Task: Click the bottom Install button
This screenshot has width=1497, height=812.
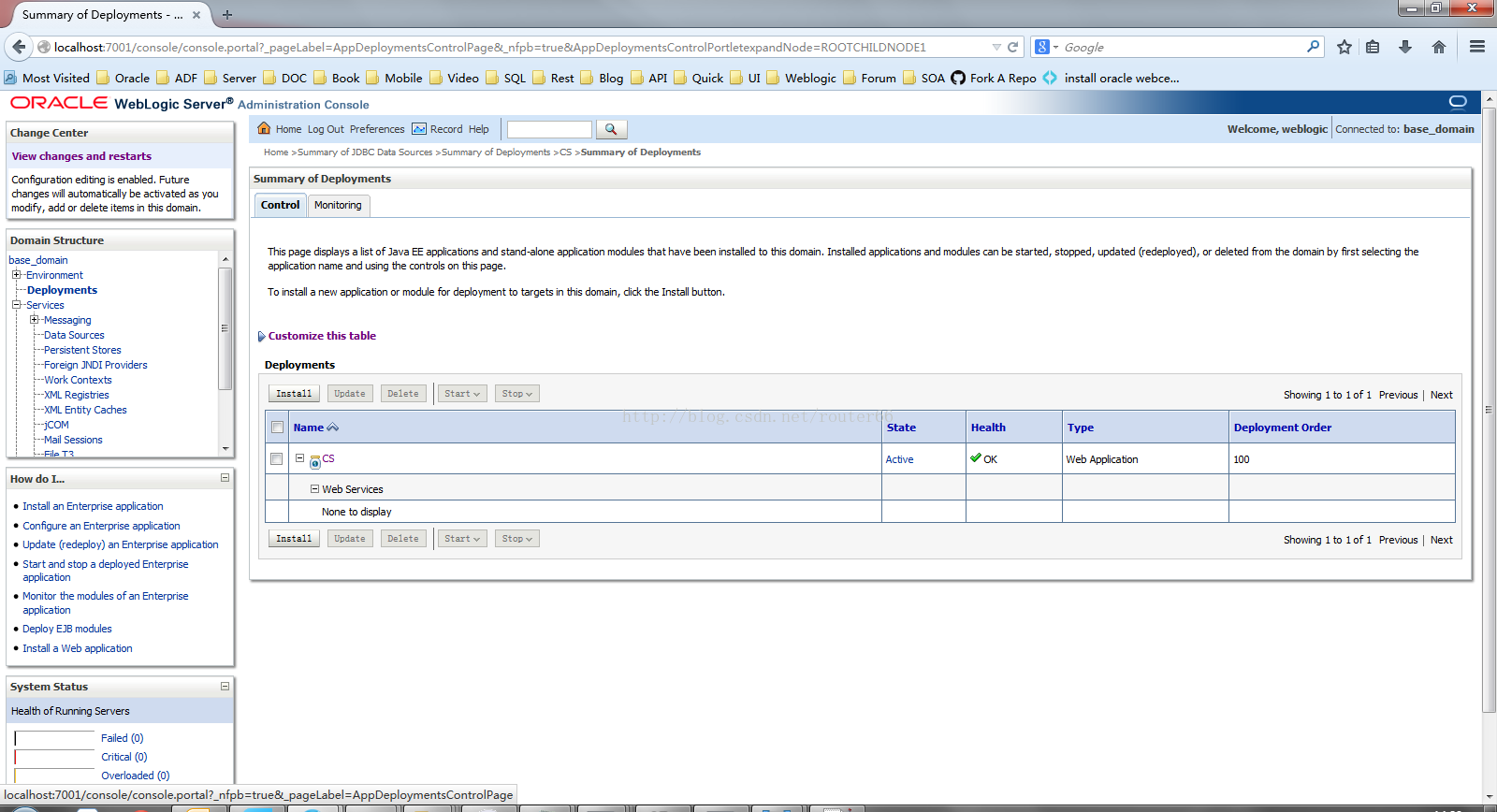Action: point(294,539)
